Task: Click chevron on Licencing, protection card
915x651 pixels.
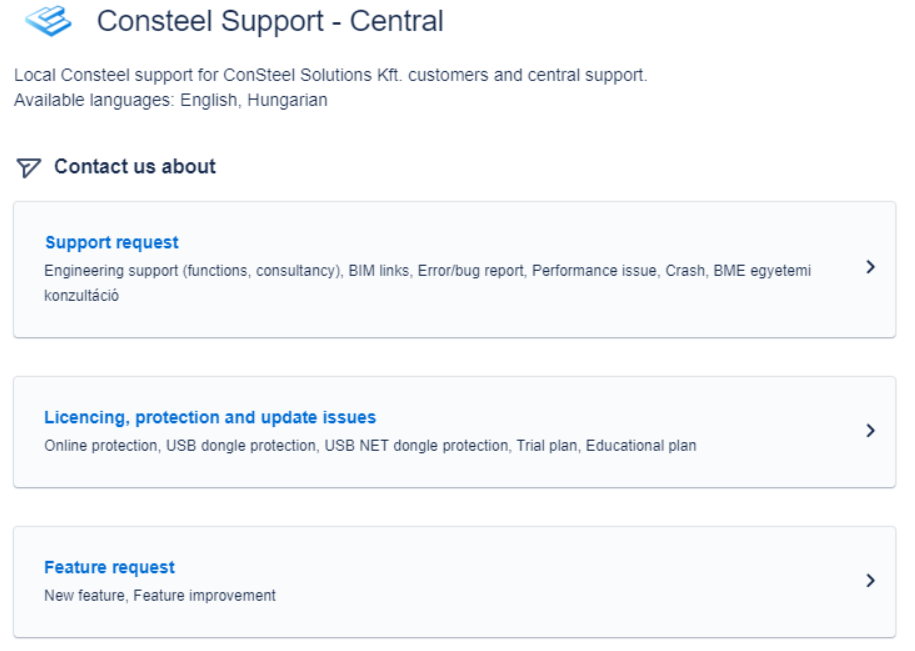Action: [x=871, y=430]
